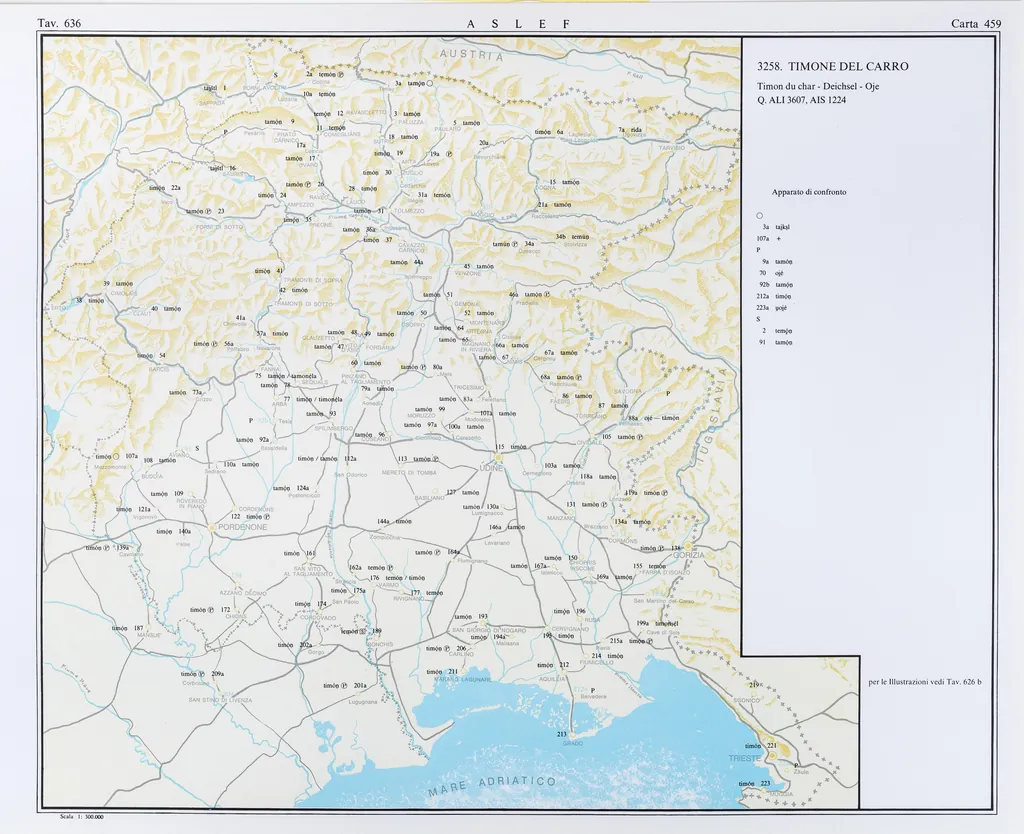Select the Carta 459 page label

pos(977,23)
